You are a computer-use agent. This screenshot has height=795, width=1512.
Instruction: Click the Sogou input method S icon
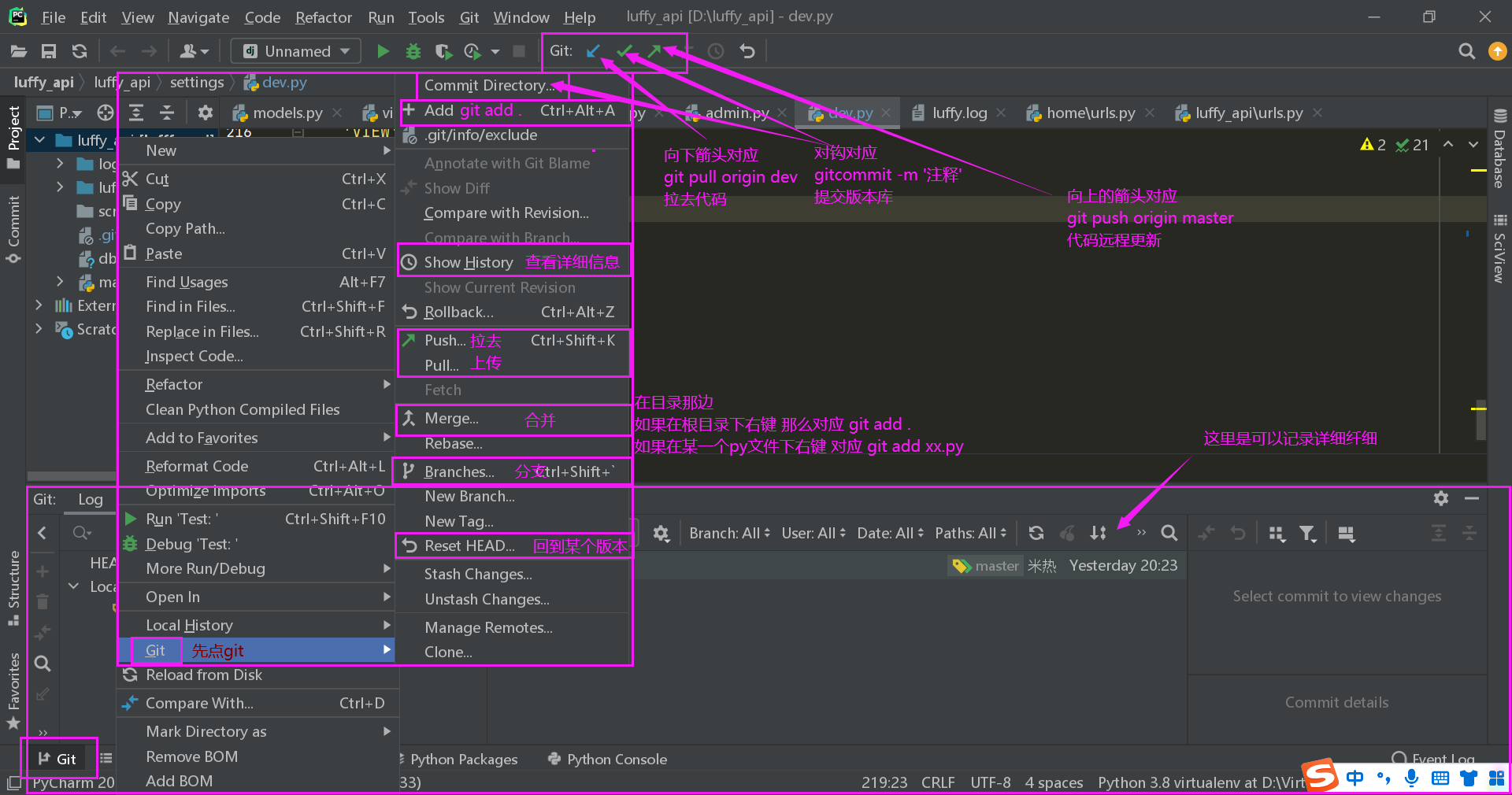pos(1321,775)
